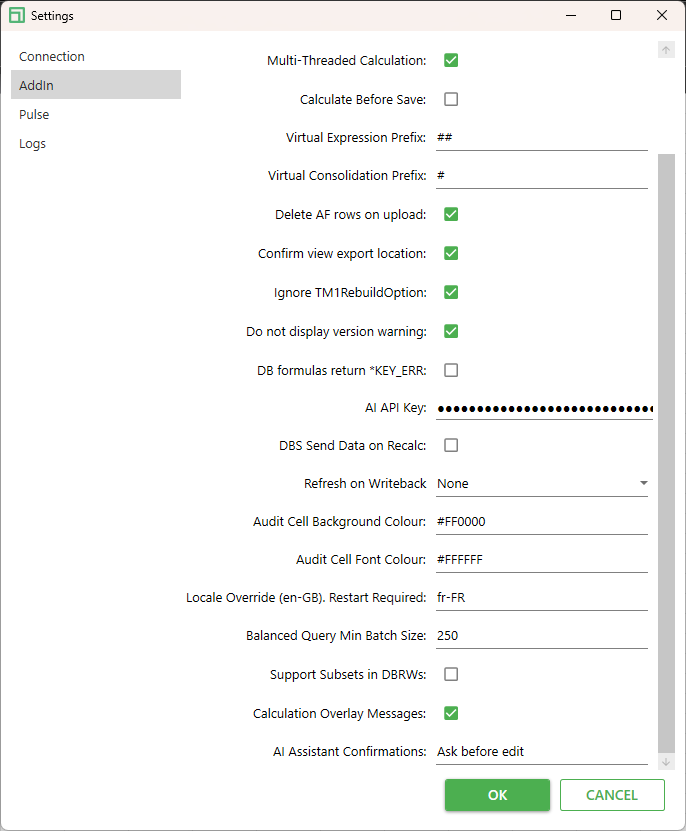Click the scroll up arrow

(x=666, y=50)
